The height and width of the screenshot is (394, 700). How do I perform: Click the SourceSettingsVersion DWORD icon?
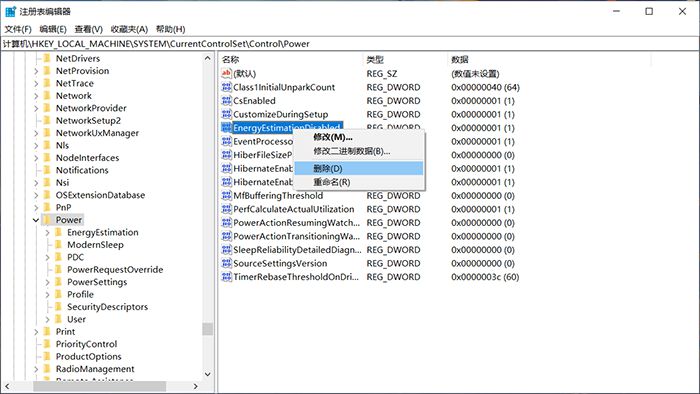point(226,263)
